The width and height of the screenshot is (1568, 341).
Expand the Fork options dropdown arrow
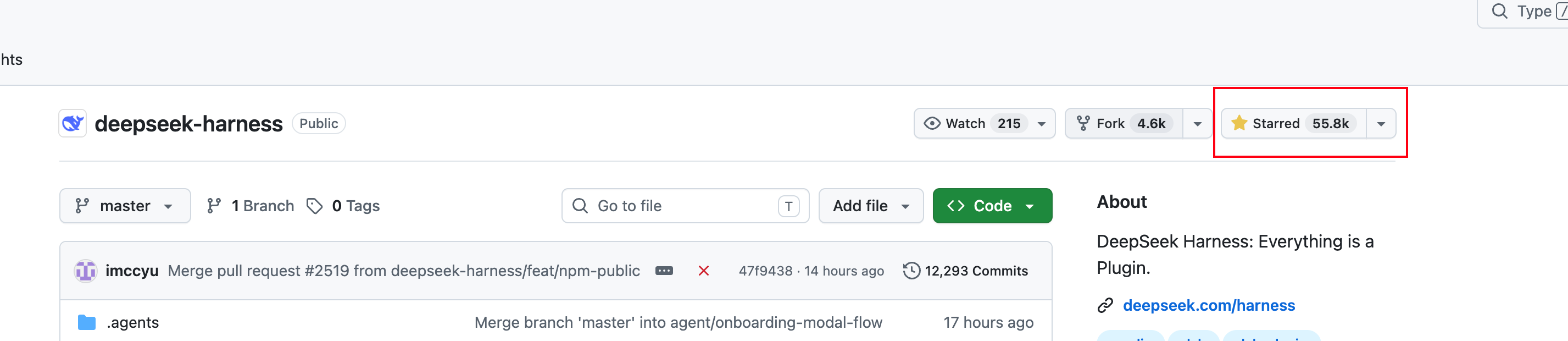coord(1197,124)
